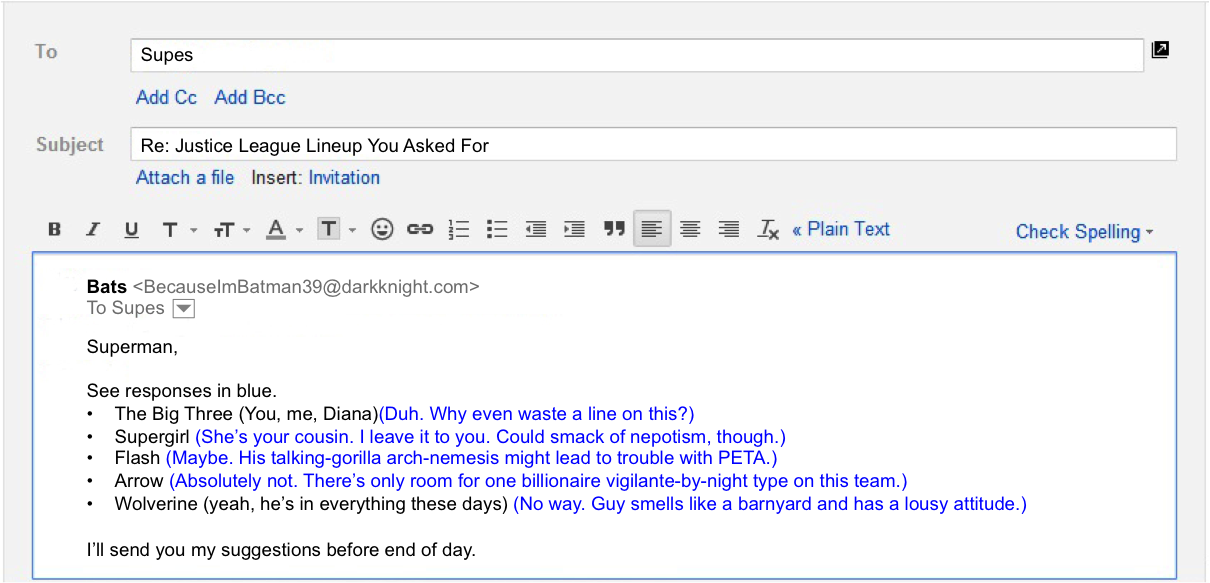Viewport: 1210px width, 583px height.
Task: Remove formatting from selected text
Action: (767, 229)
